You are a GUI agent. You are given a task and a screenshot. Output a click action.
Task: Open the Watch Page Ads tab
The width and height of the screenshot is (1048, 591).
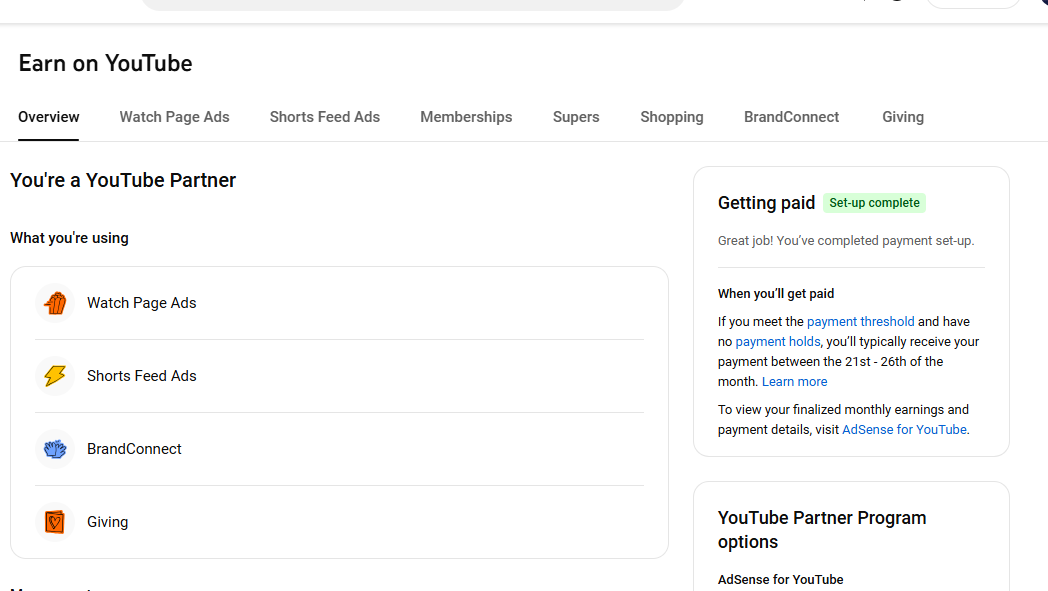pos(174,117)
